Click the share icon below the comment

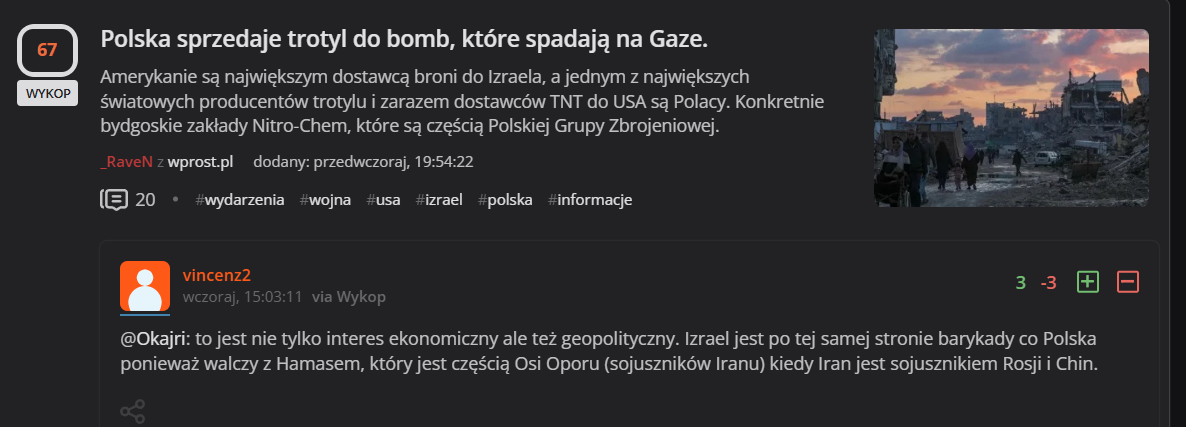132,411
